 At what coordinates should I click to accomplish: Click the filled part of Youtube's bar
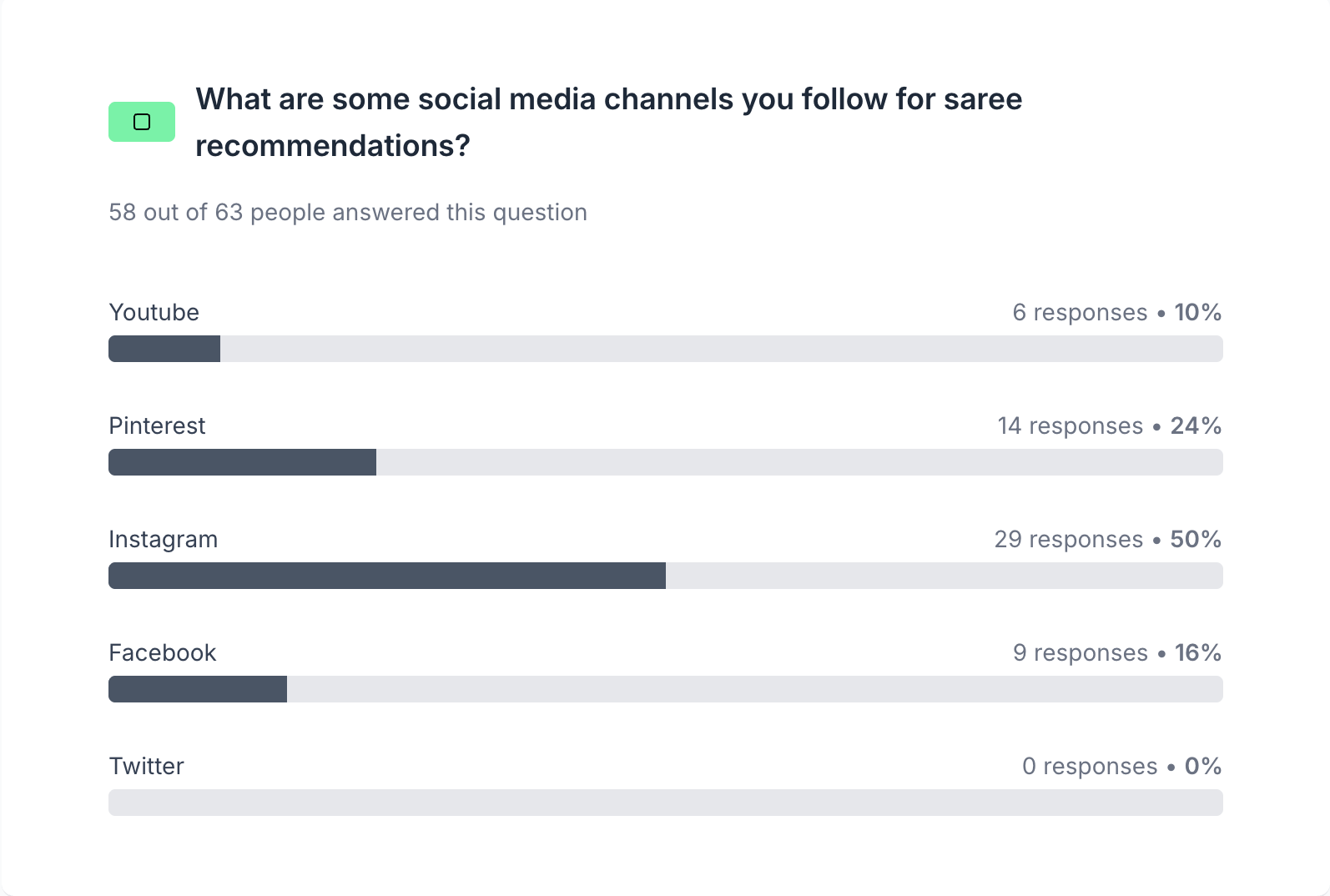tap(164, 349)
